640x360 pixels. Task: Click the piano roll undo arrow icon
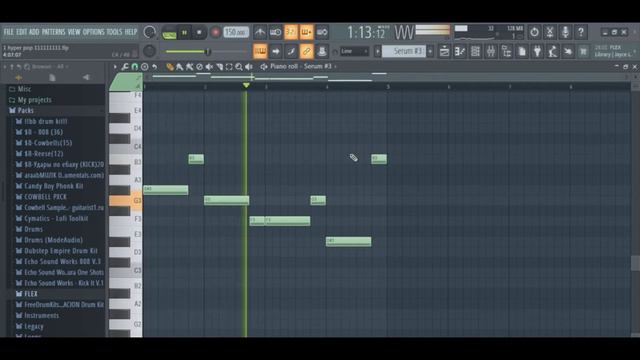pyautogui.click(x=154, y=67)
